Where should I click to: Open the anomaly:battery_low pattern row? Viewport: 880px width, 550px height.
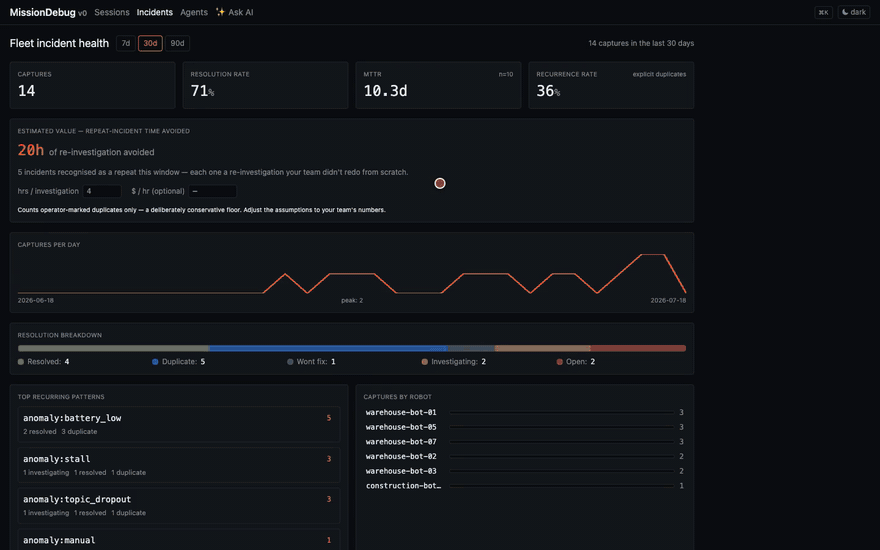click(178, 424)
